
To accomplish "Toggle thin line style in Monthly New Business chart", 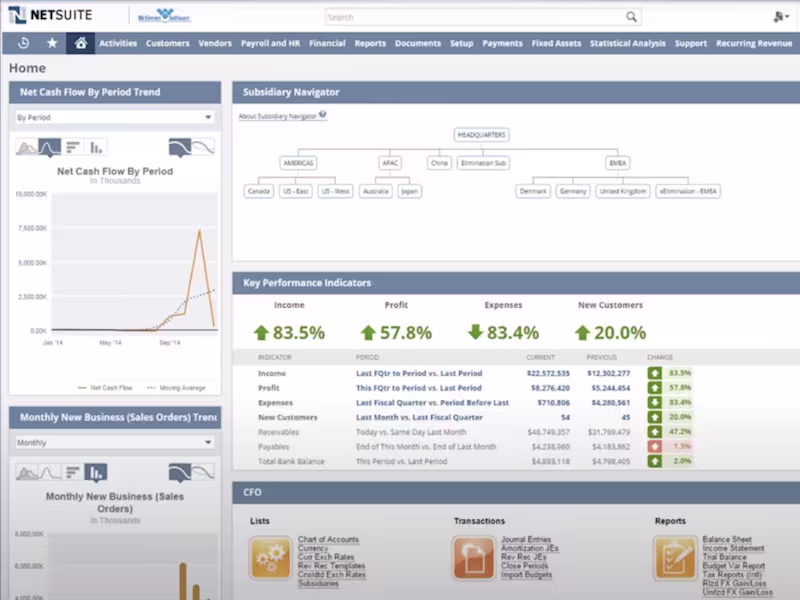I will coord(203,472).
